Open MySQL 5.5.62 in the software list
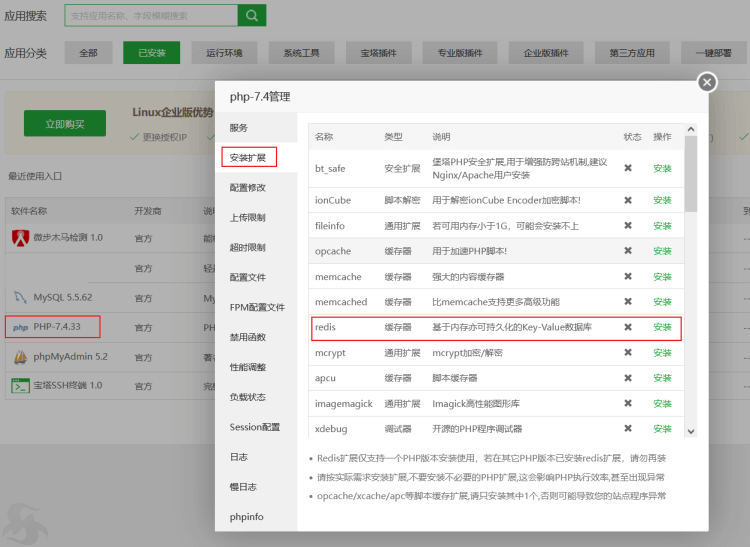 point(63,297)
